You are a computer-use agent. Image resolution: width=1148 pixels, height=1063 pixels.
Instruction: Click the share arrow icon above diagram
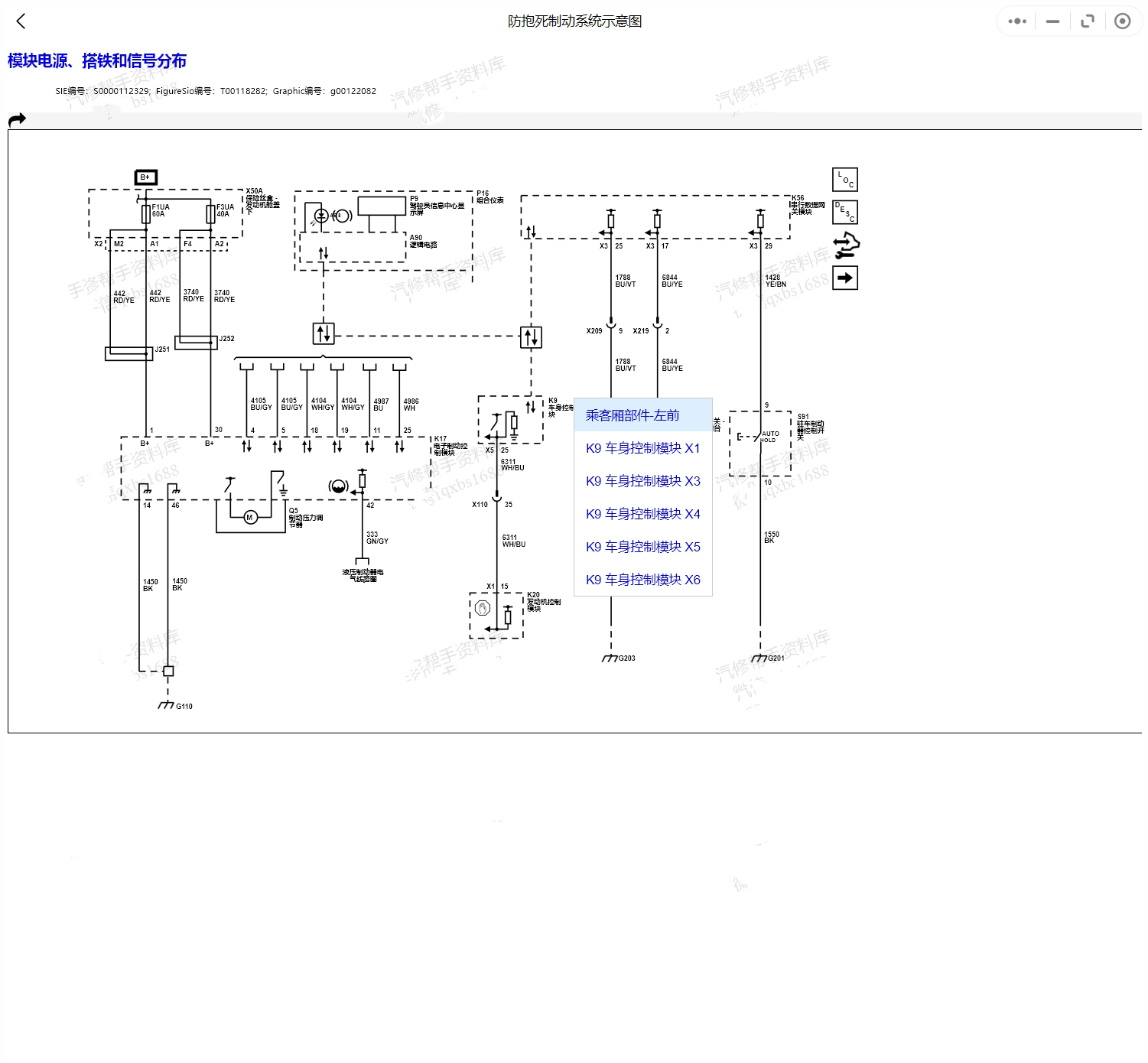[17, 119]
